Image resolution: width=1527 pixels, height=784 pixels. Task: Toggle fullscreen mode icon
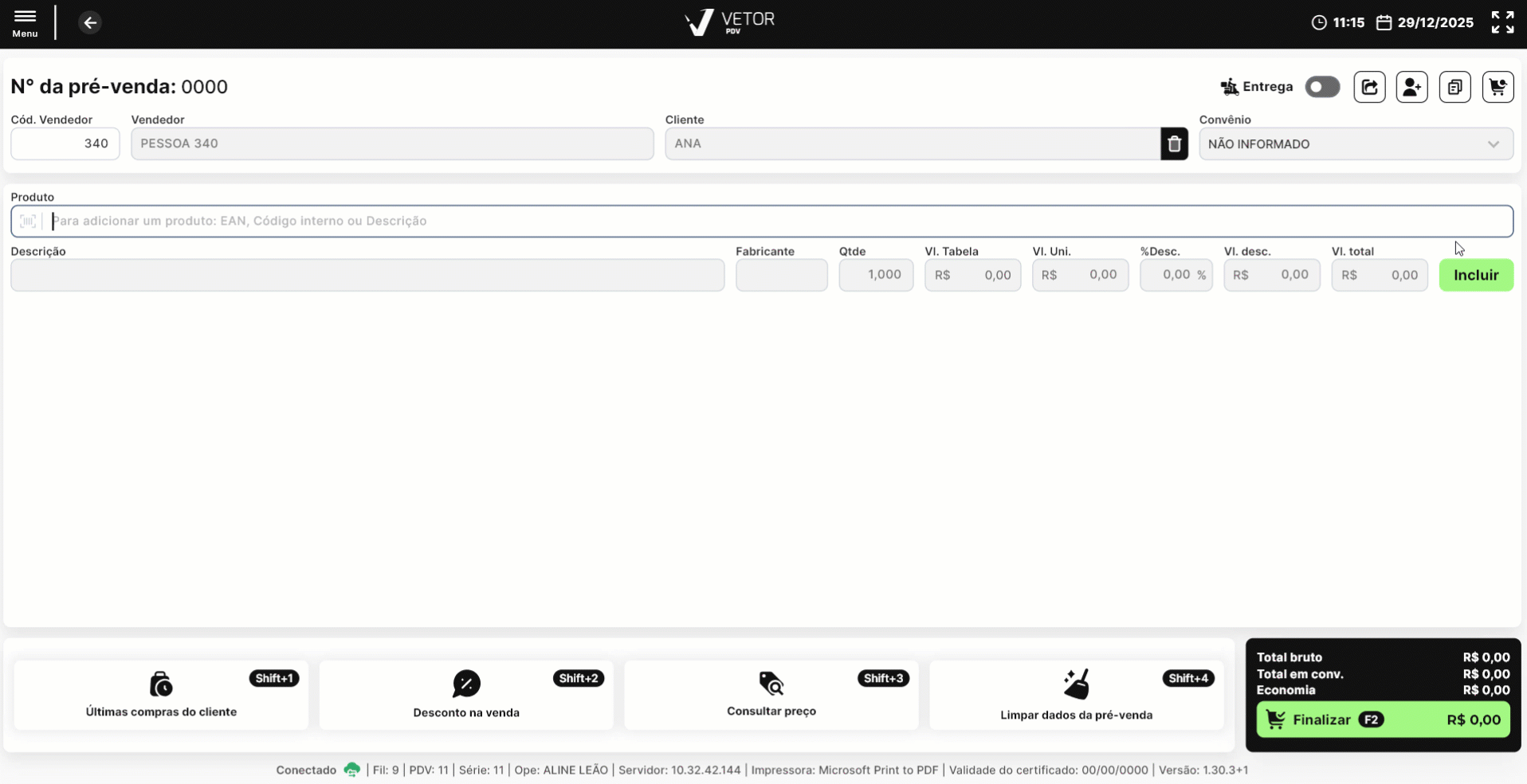(x=1502, y=22)
